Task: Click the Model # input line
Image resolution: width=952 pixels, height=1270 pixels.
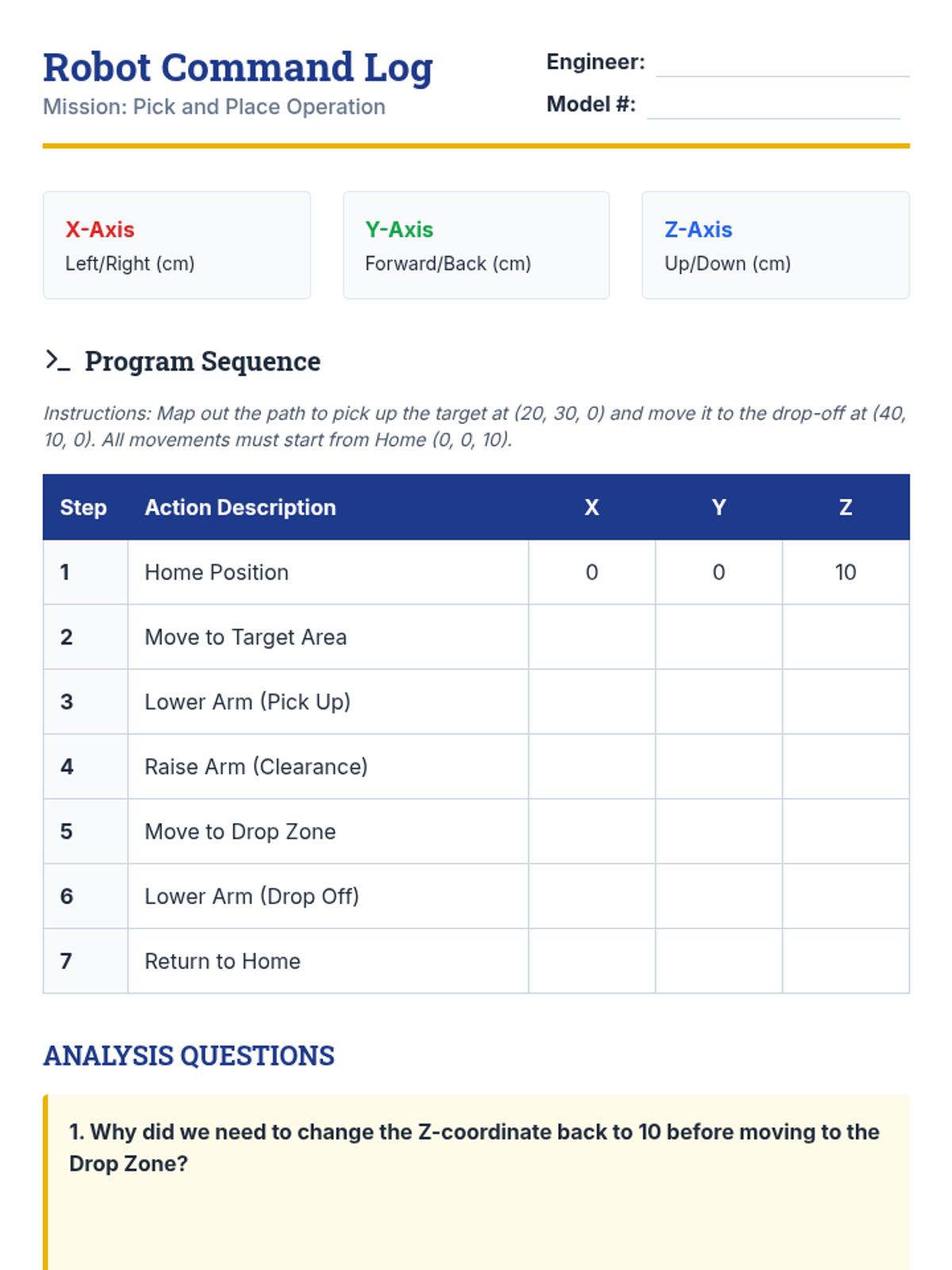Action: [773, 106]
